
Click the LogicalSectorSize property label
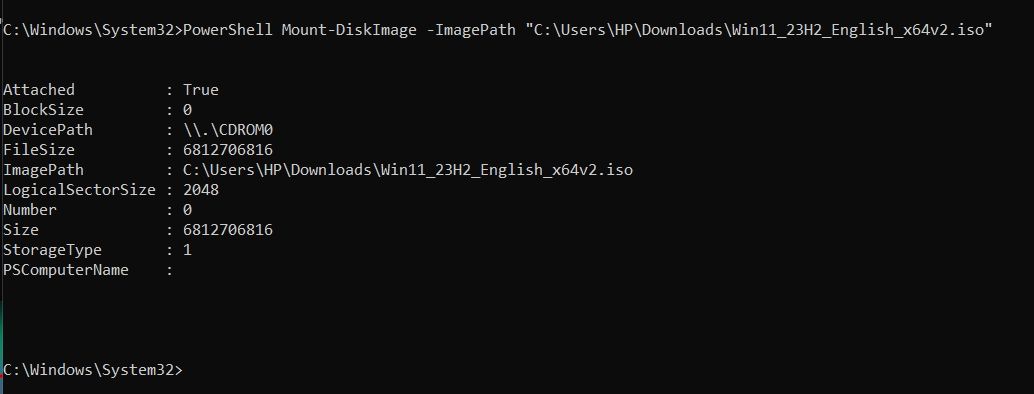(79, 190)
